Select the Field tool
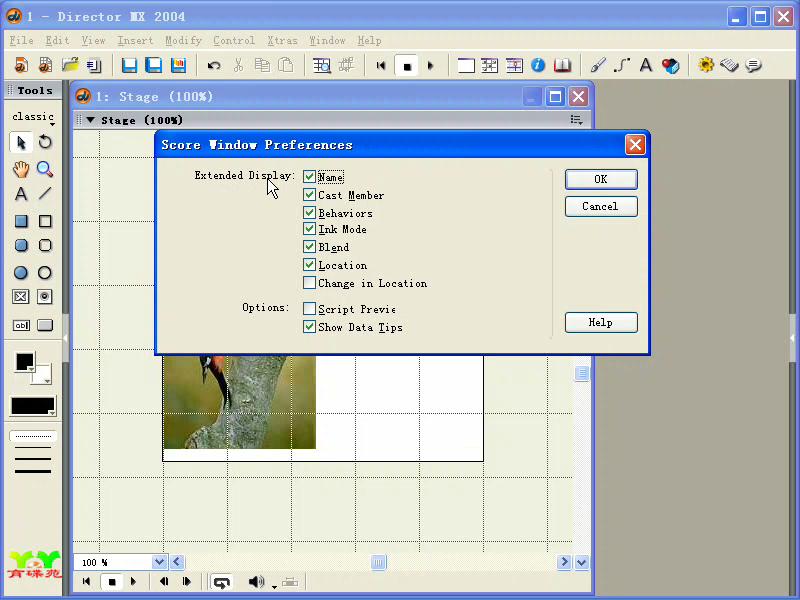This screenshot has height=600, width=800. (21, 325)
